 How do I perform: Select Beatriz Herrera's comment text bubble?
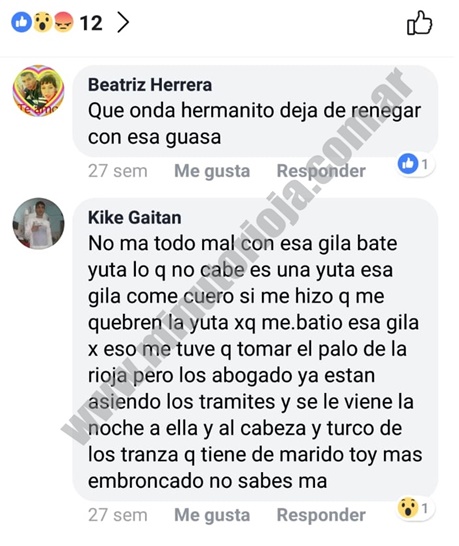click(255, 111)
